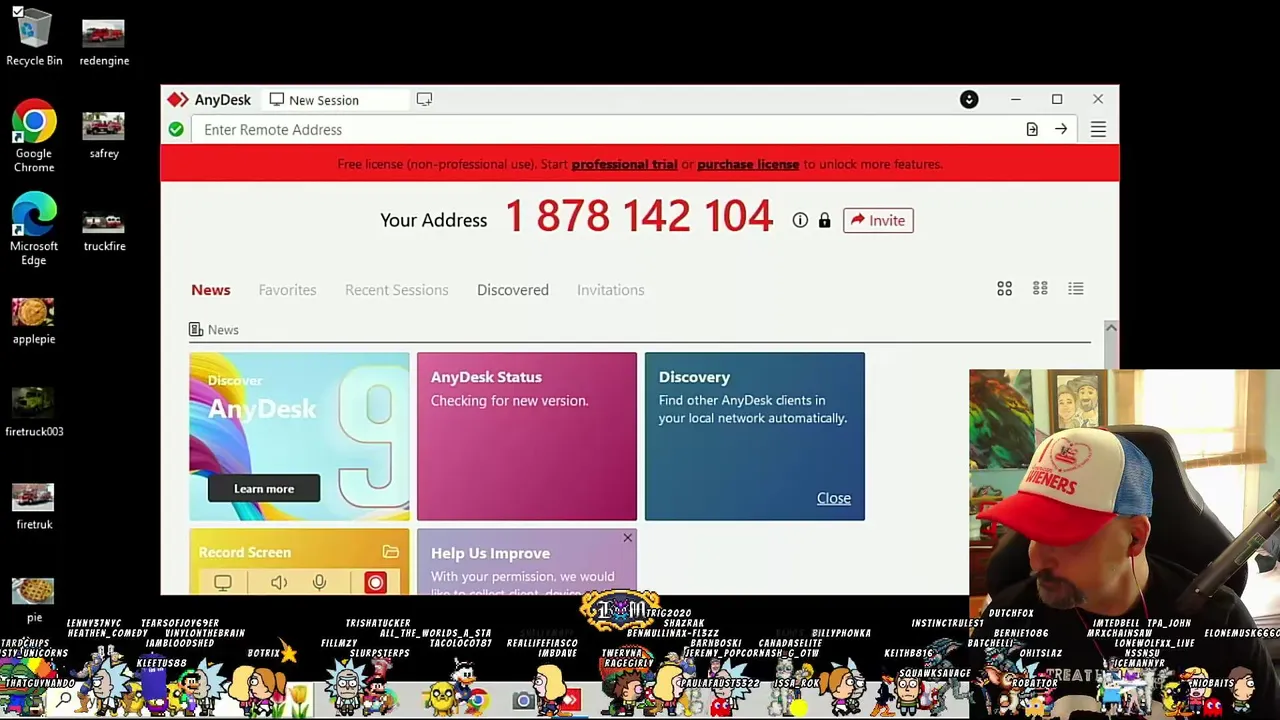Click the AnyDesk logo in title bar
1280x720 pixels.
pyautogui.click(x=178, y=100)
